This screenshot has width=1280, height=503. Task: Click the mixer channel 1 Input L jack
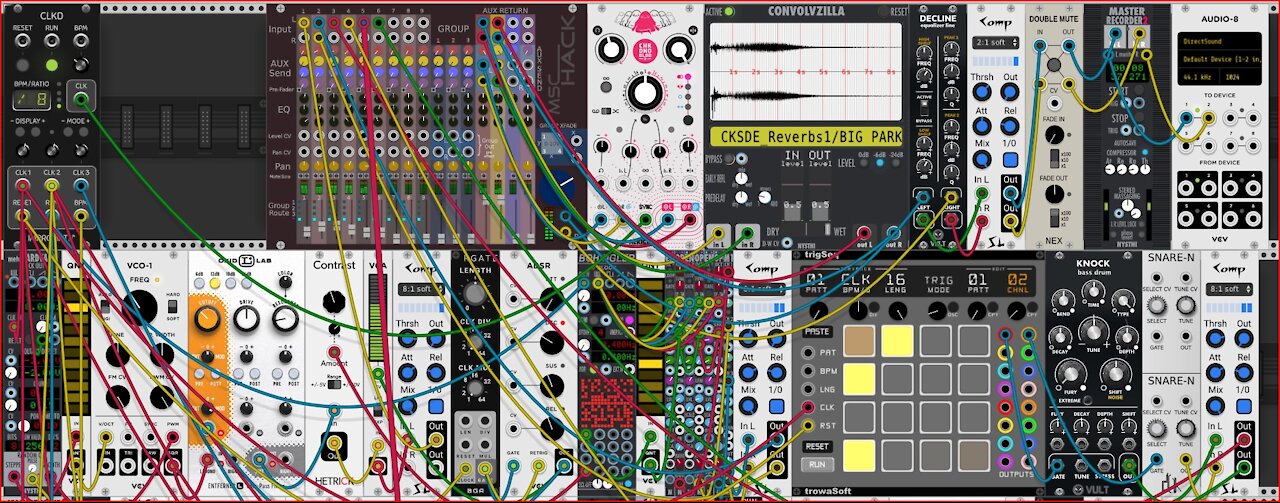click(303, 21)
